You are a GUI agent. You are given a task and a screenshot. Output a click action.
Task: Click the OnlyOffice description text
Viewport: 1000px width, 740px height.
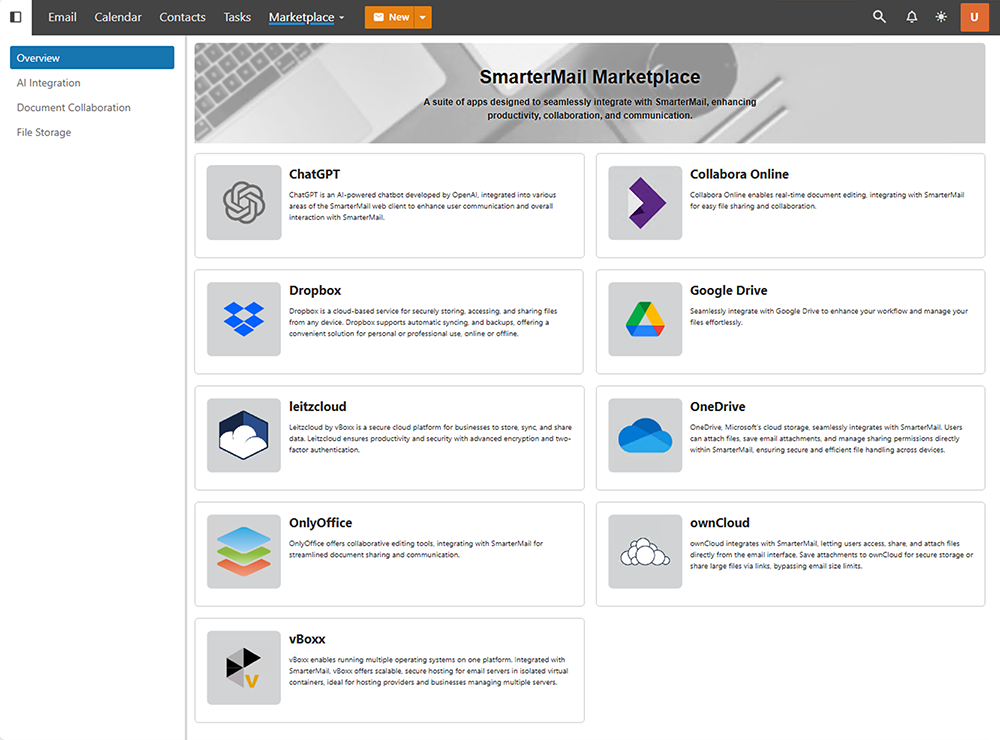tap(416, 549)
